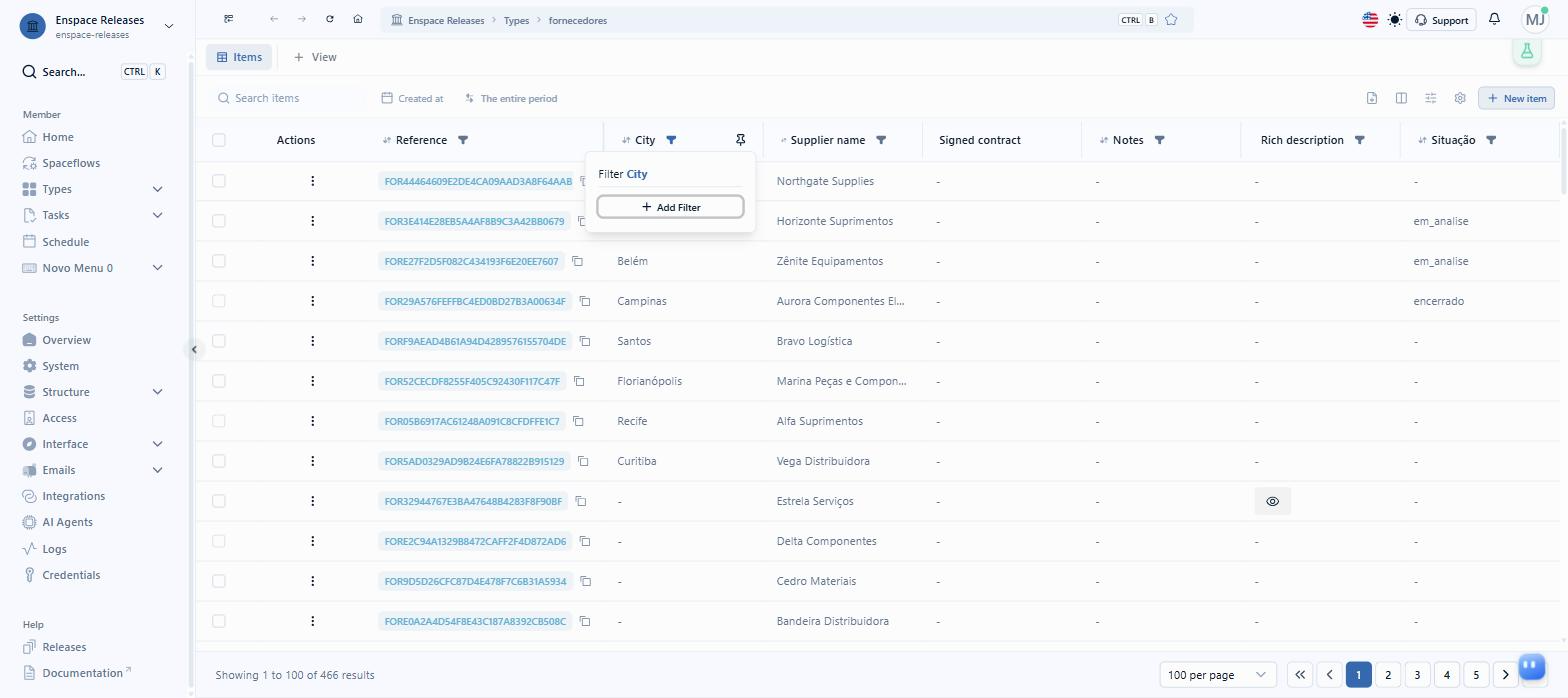Check the select-all header checkbox
Viewport: 1568px width, 698px height.
pyautogui.click(x=219, y=140)
